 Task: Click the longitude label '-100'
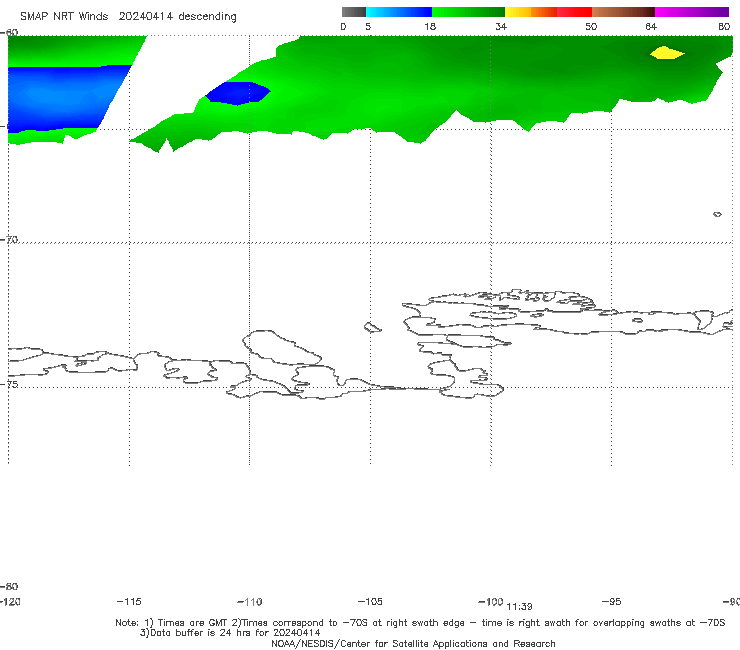(491, 602)
